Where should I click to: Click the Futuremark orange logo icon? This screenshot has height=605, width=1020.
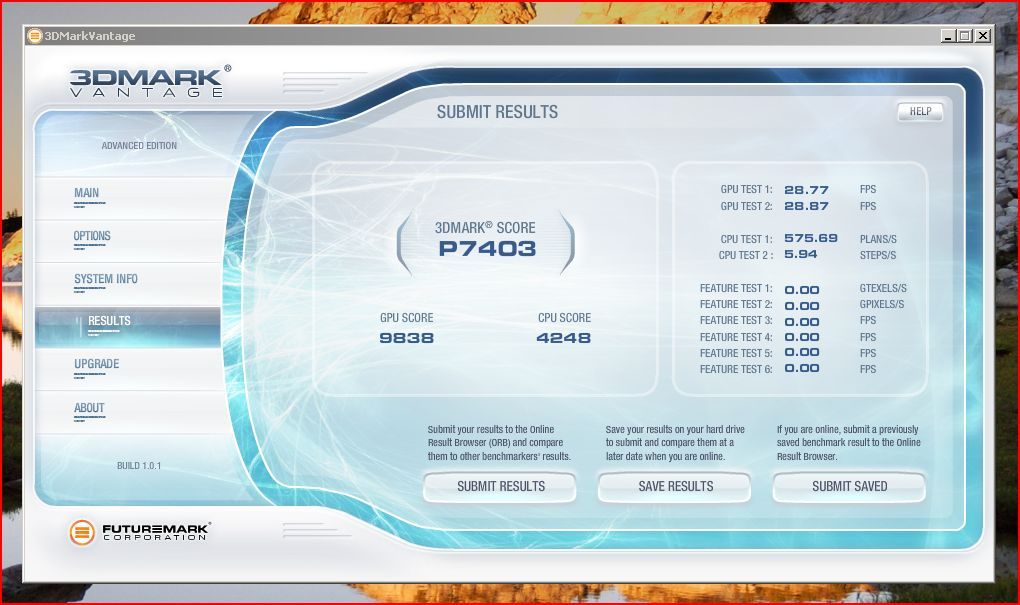(82, 532)
